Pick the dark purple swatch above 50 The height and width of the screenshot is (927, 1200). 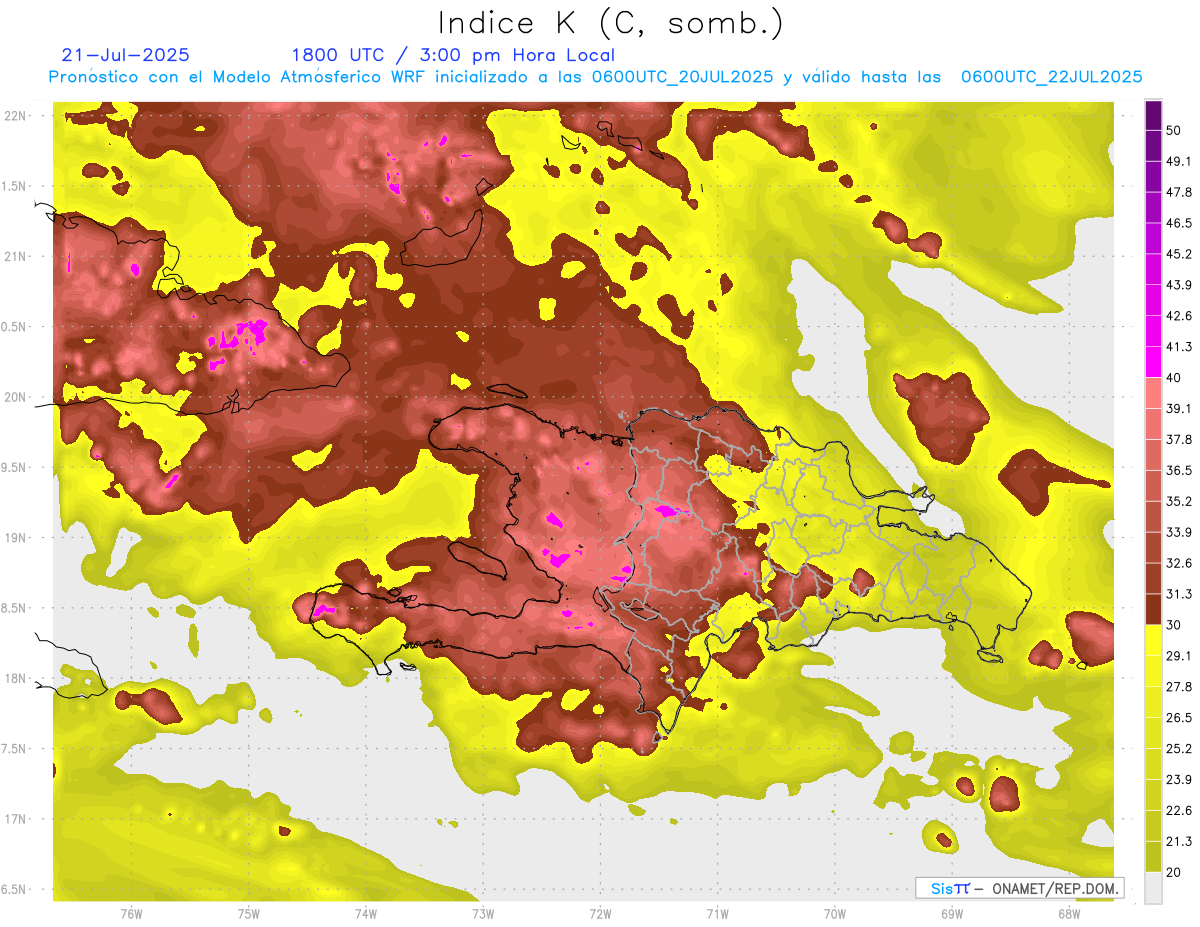pos(1153,115)
